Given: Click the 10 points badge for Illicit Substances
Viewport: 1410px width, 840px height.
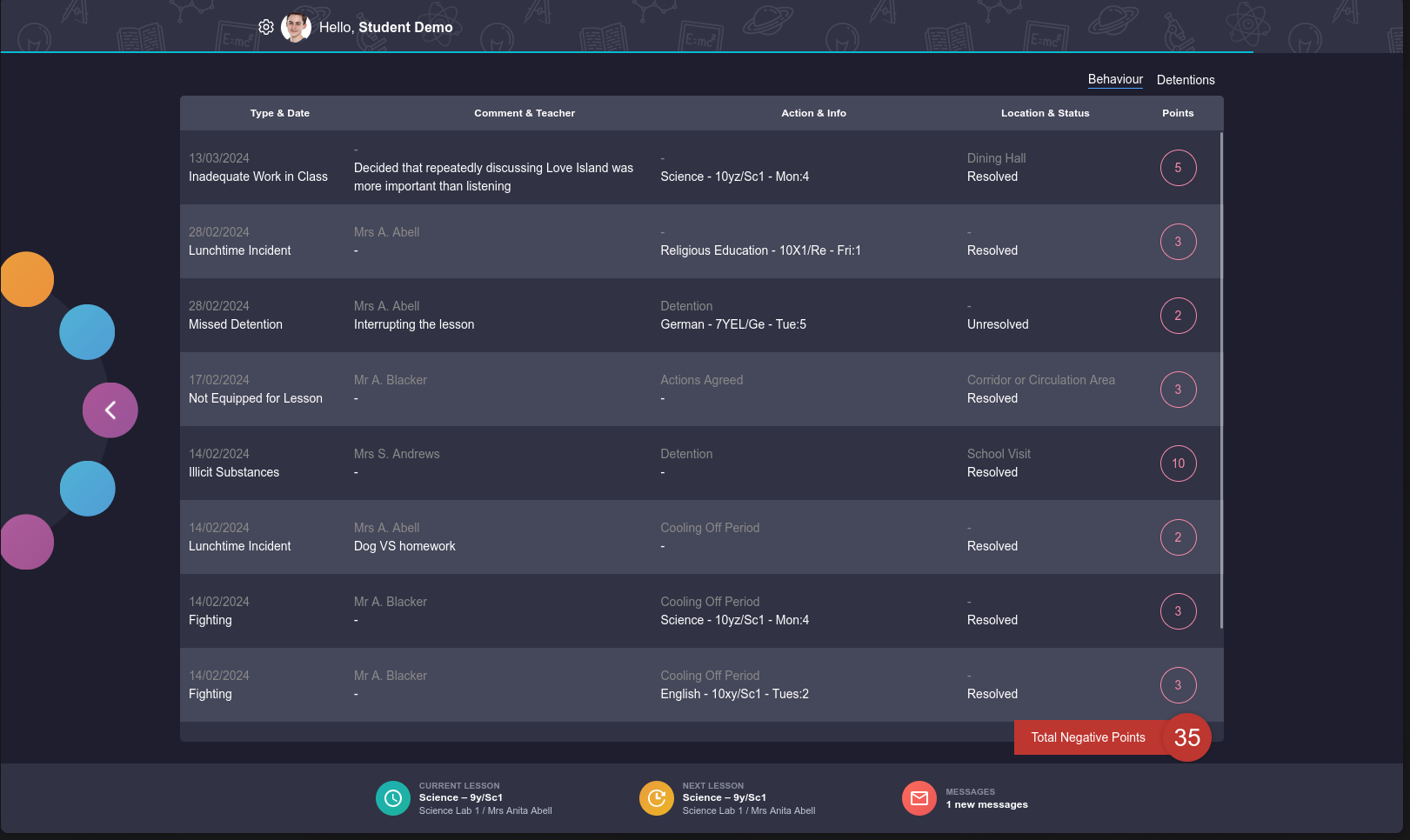Looking at the screenshot, I should point(1178,463).
